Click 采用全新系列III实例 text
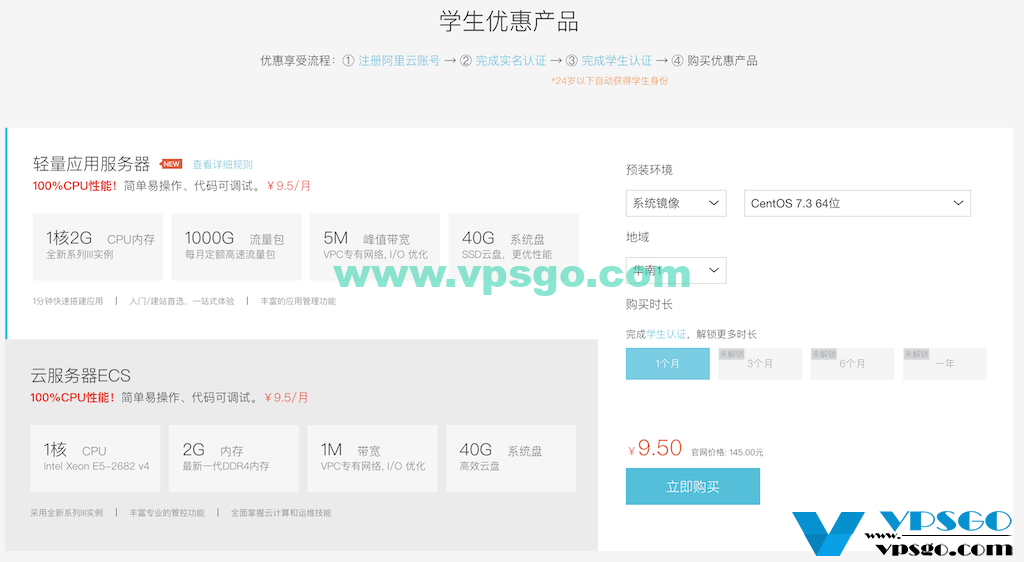This screenshot has width=1024, height=562. (67, 513)
